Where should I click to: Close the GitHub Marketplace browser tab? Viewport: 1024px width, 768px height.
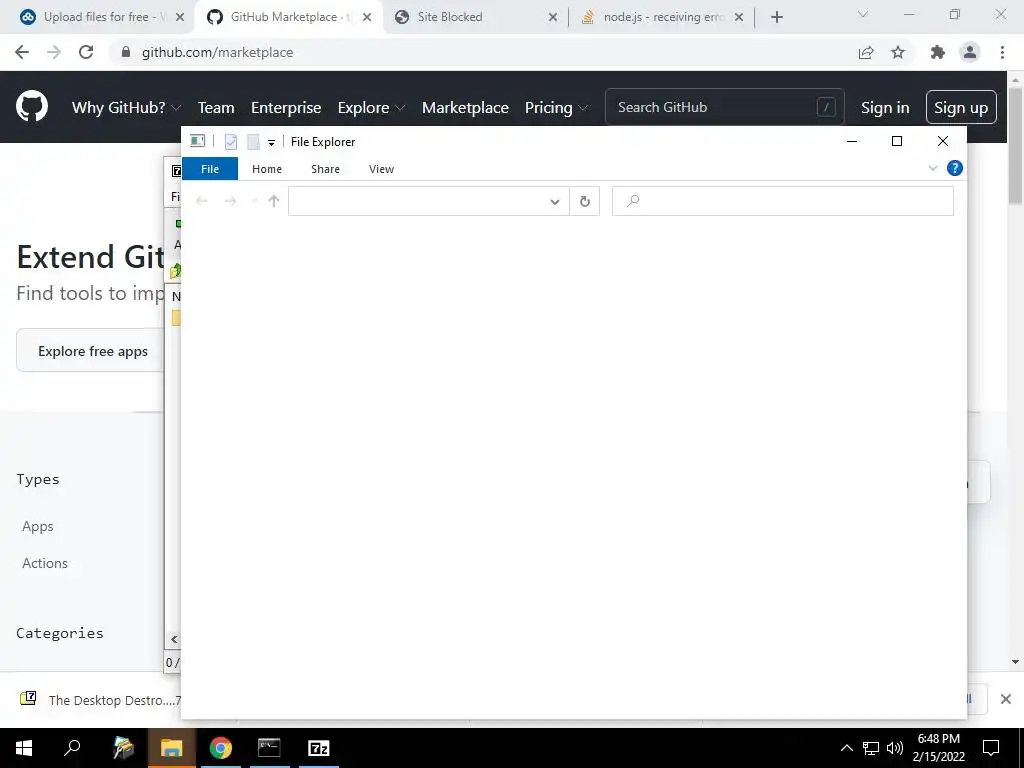(367, 17)
